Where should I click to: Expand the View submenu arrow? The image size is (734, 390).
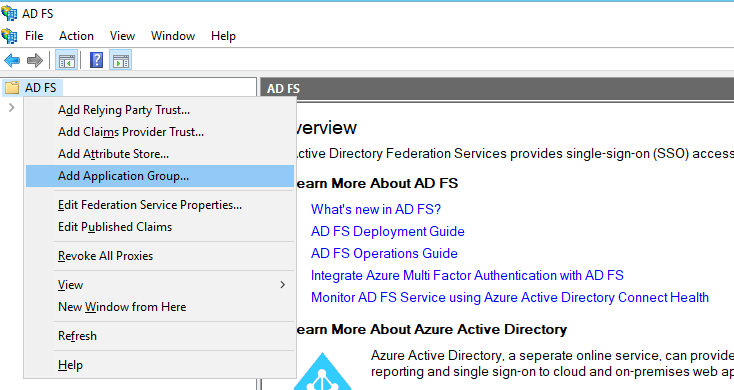click(282, 285)
